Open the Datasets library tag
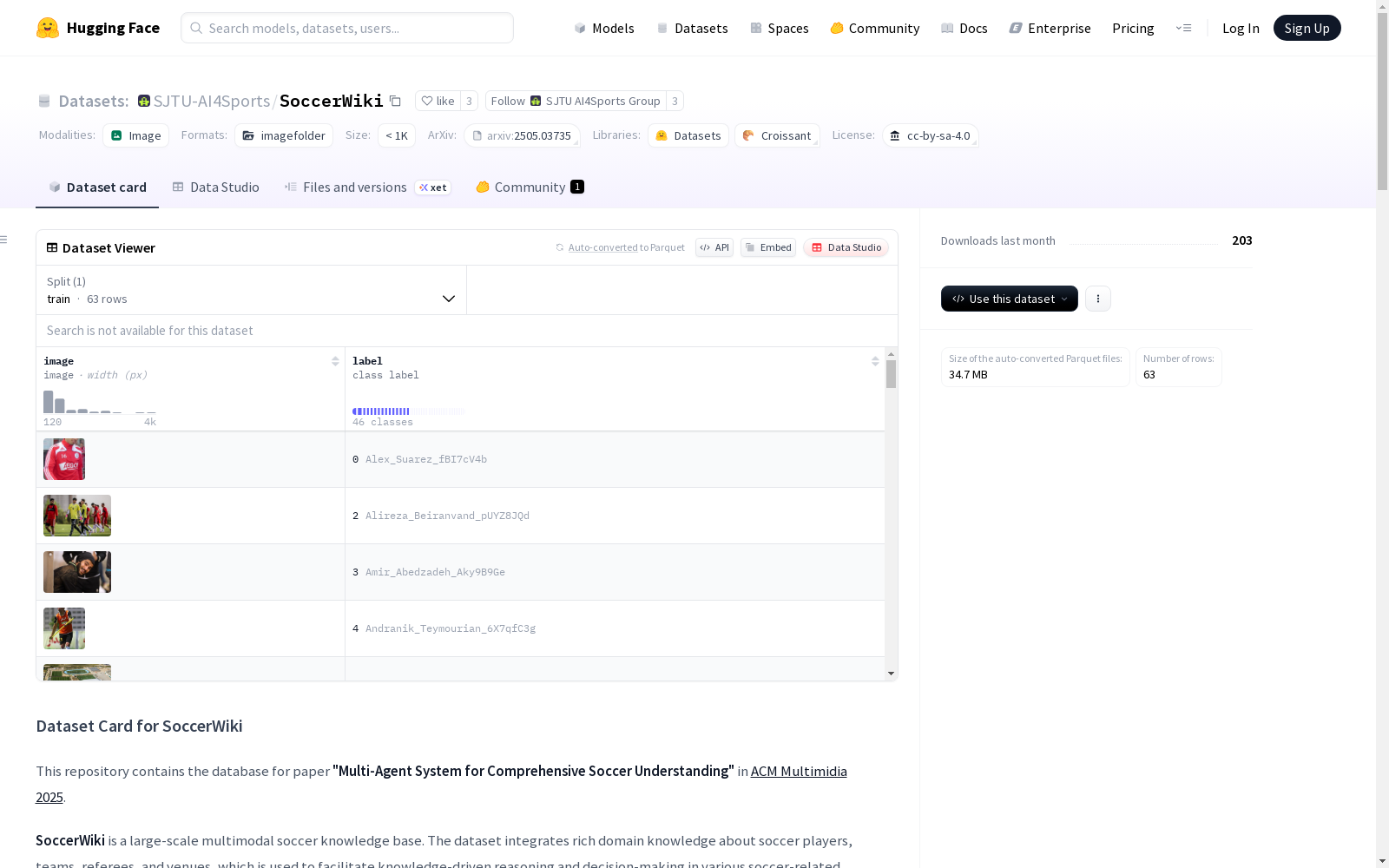The width and height of the screenshot is (1389, 868). (x=688, y=135)
